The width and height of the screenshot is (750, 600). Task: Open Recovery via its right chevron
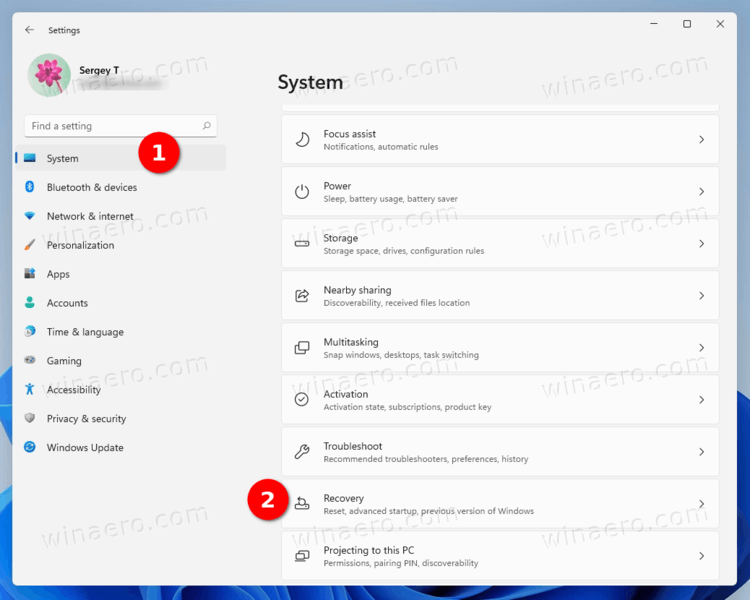coord(702,504)
